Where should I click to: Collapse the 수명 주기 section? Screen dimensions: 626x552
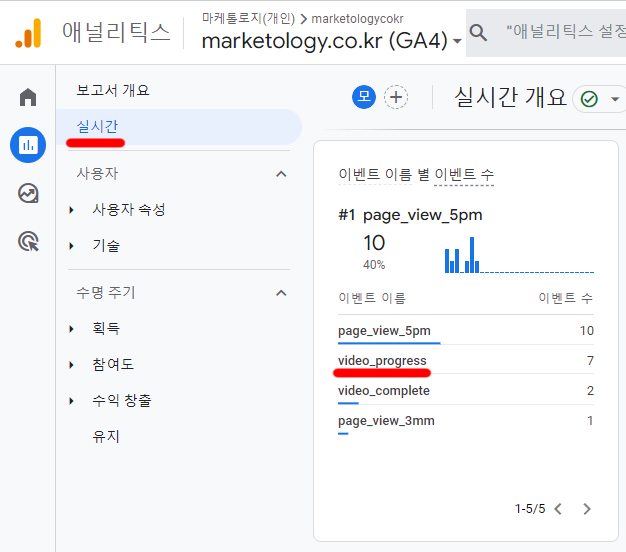(281, 293)
